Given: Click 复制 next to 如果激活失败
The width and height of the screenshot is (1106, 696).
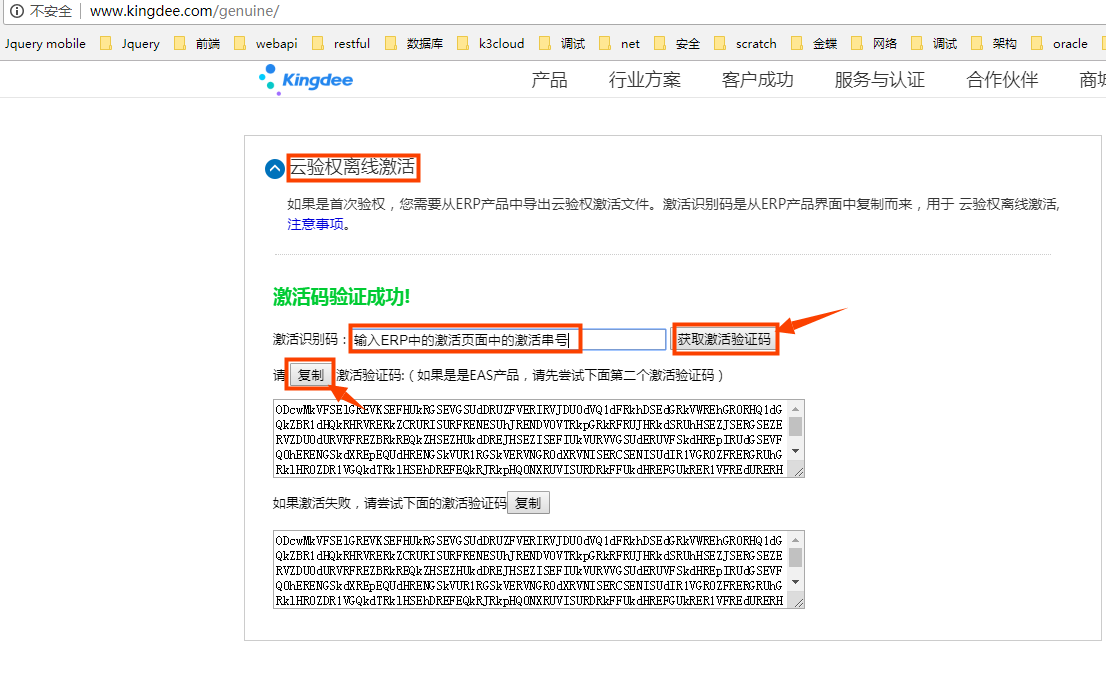Looking at the screenshot, I should (x=528, y=503).
